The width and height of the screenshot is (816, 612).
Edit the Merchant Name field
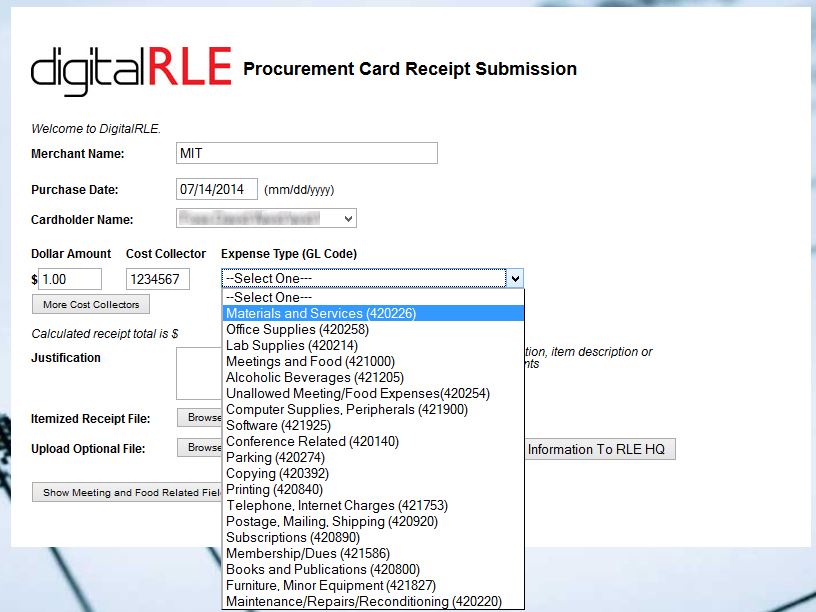(306, 153)
